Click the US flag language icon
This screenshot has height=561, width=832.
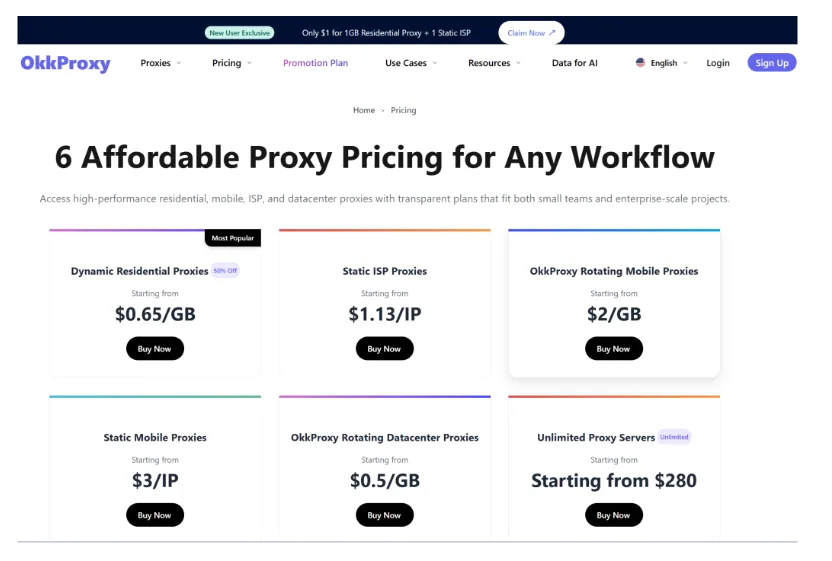point(640,63)
